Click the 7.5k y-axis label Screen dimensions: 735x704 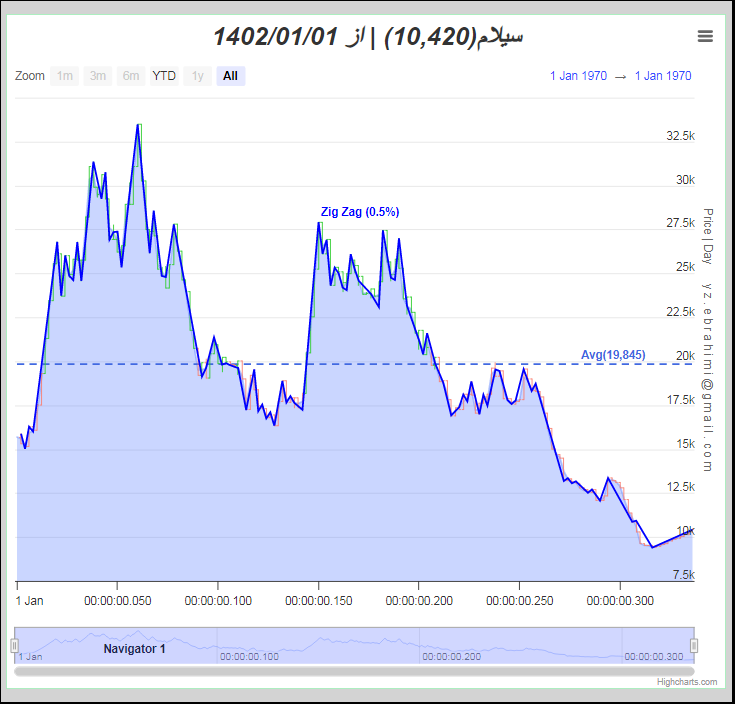(683, 575)
